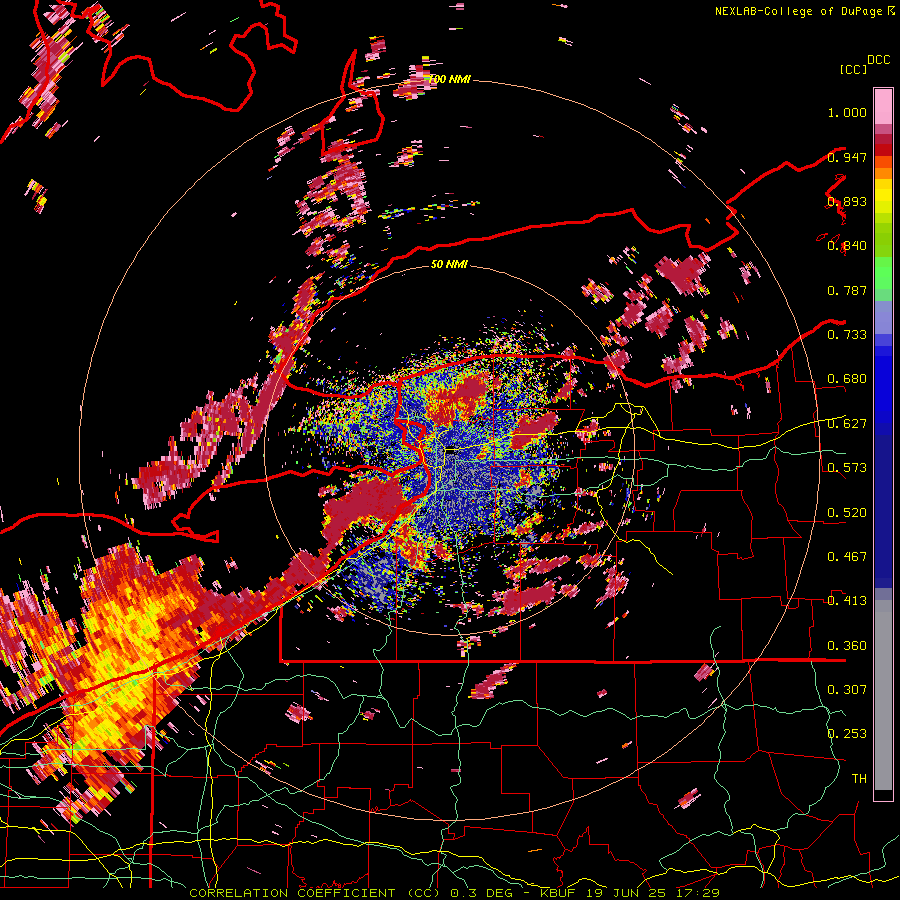
Task: Click the KBUF radar station identifier
Action: tap(557, 893)
